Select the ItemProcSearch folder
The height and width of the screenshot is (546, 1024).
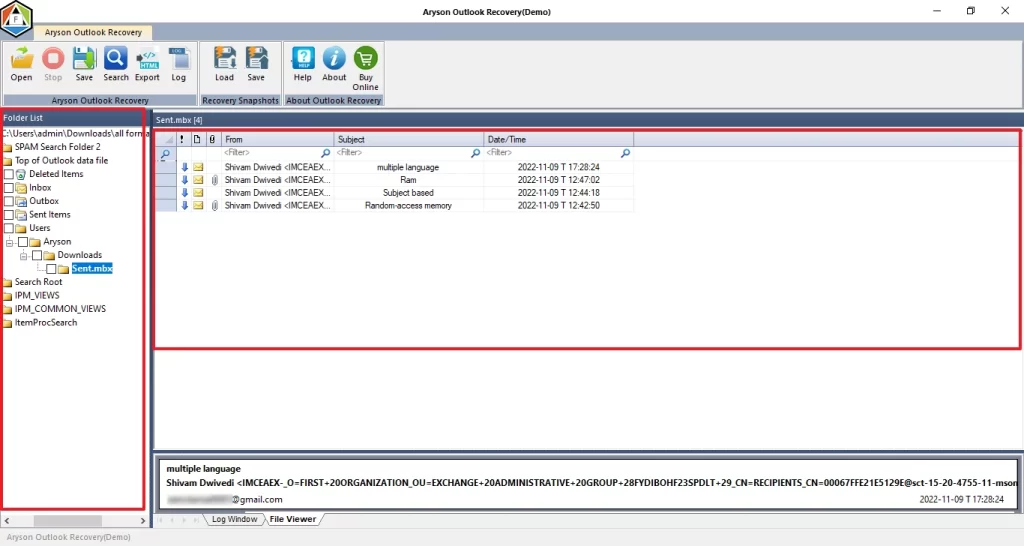(x=46, y=323)
